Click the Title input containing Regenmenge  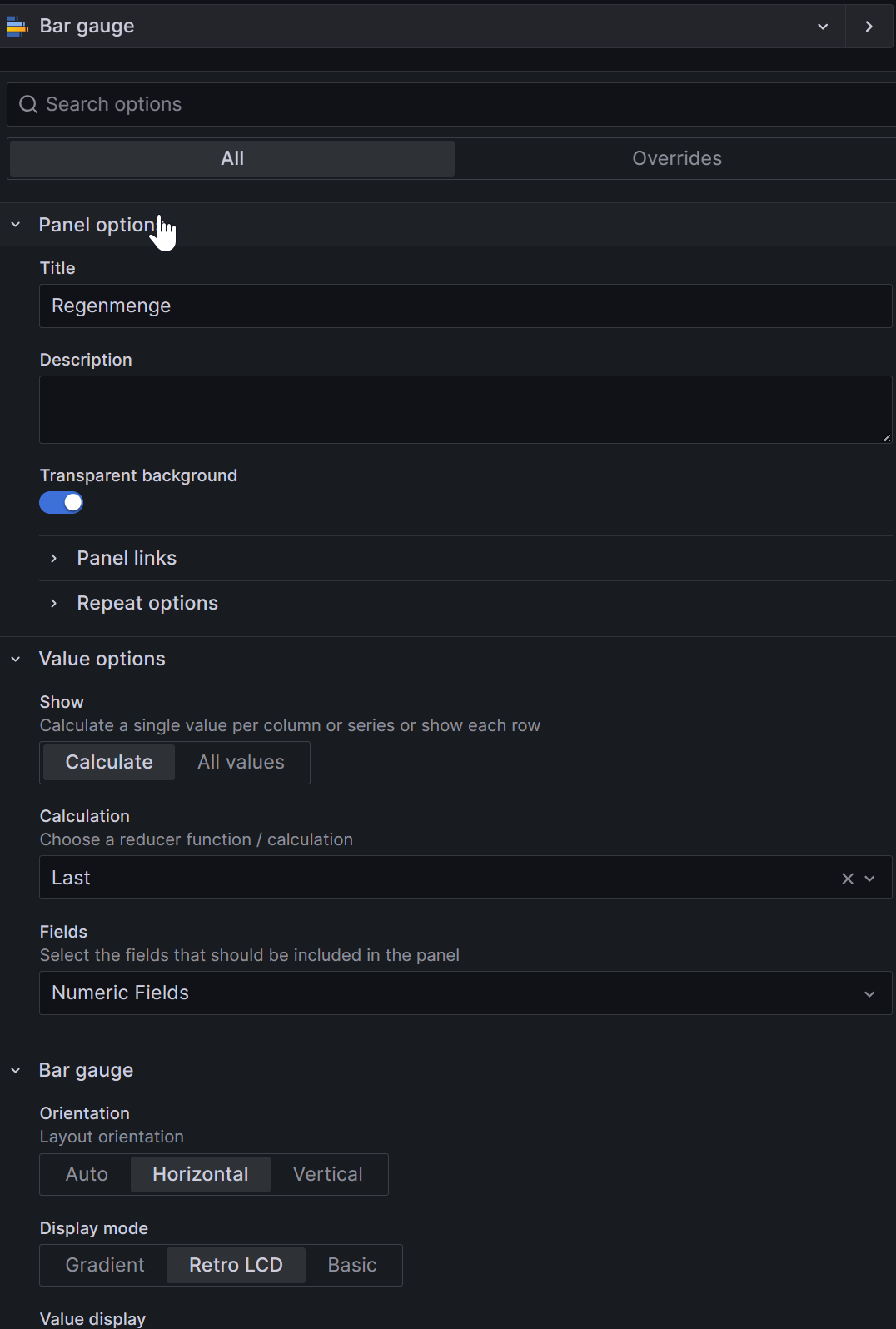[x=465, y=306]
